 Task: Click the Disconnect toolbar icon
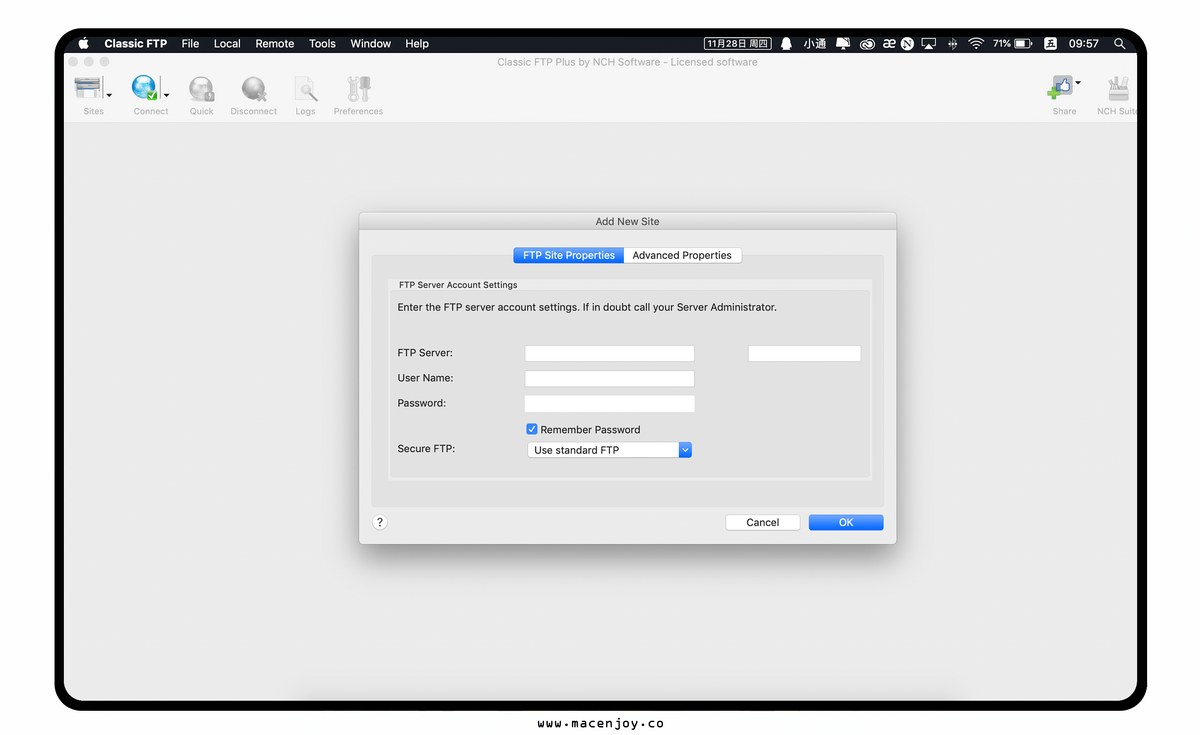[x=254, y=89]
